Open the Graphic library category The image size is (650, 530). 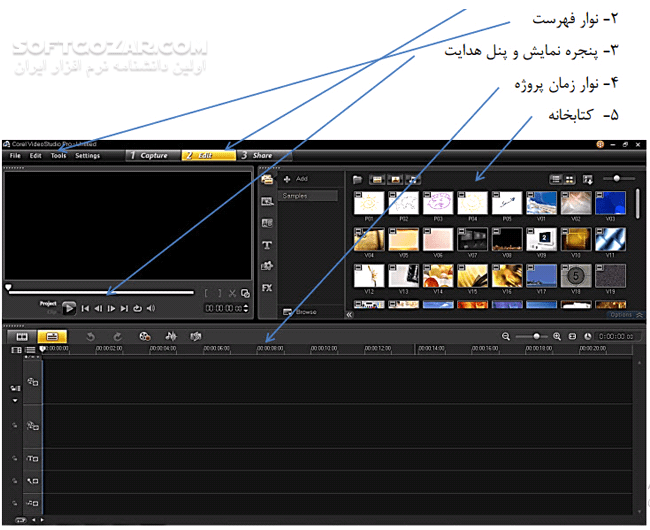[267, 266]
